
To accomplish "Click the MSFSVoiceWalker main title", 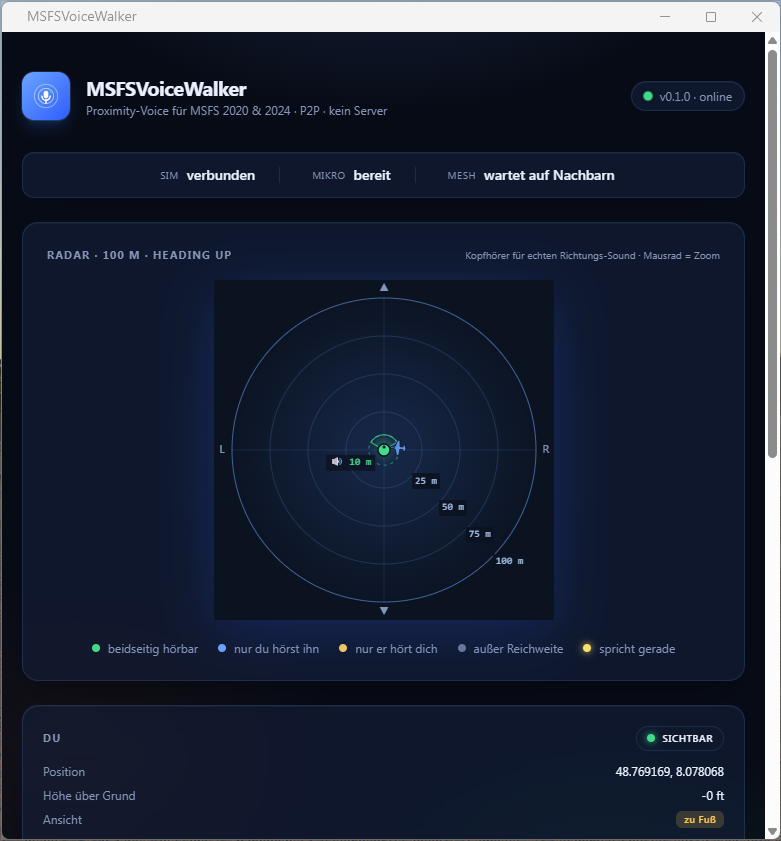I will (x=166, y=90).
